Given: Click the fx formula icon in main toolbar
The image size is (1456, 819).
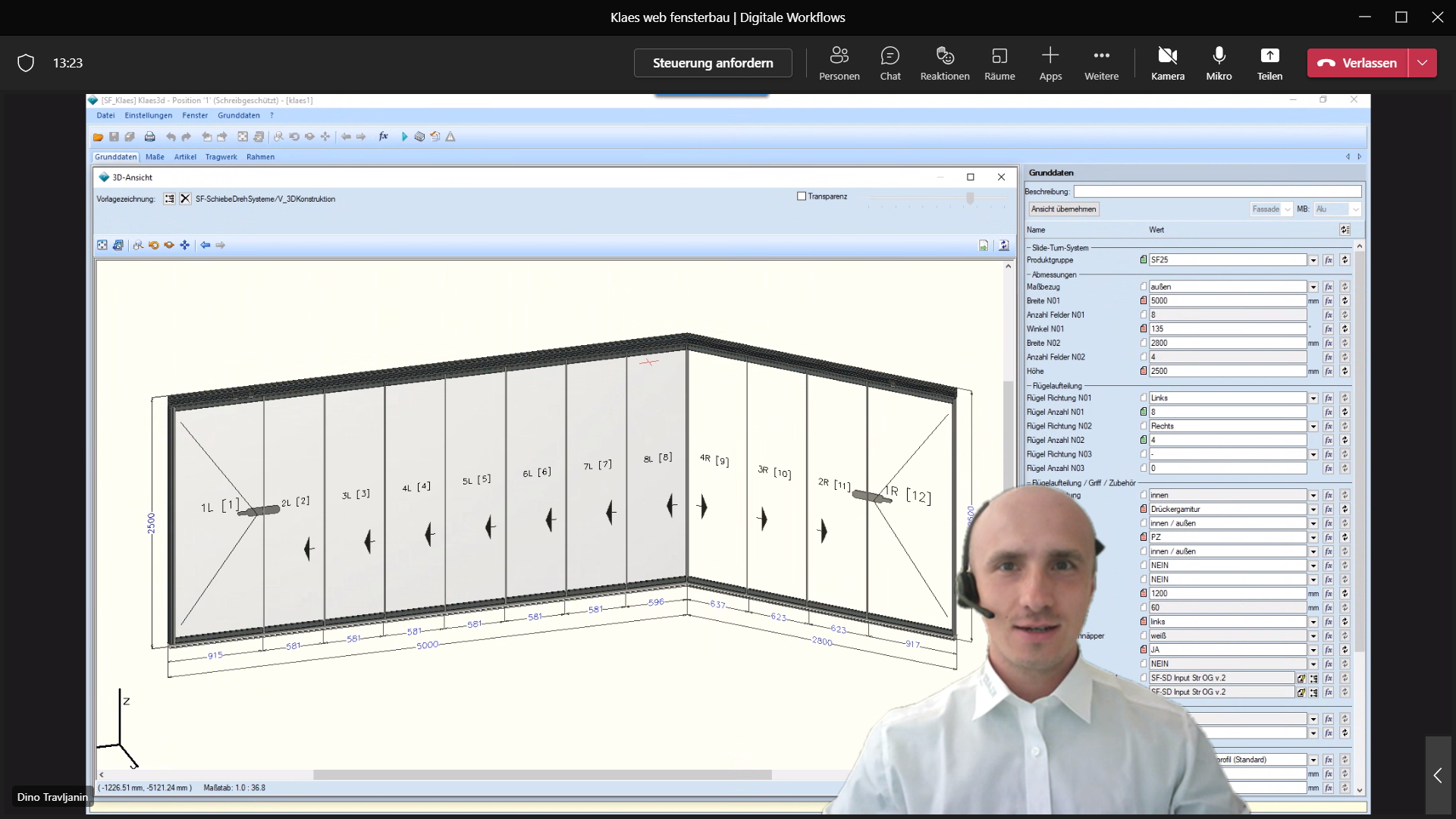Looking at the screenshot, I should 384,136.
